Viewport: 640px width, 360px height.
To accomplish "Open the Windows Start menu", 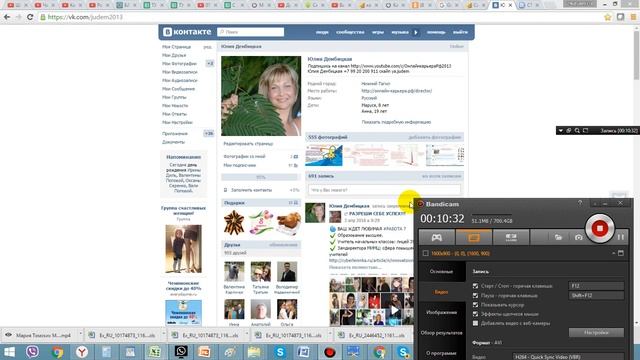I will (x=9, y=352).
